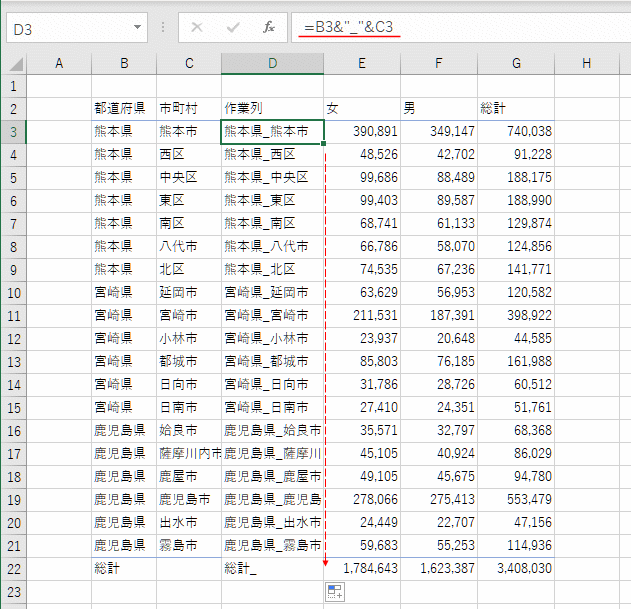This screenshot has width=631, height=609.
Task: Select cell with value 141,771
Action: click(516, 270)
